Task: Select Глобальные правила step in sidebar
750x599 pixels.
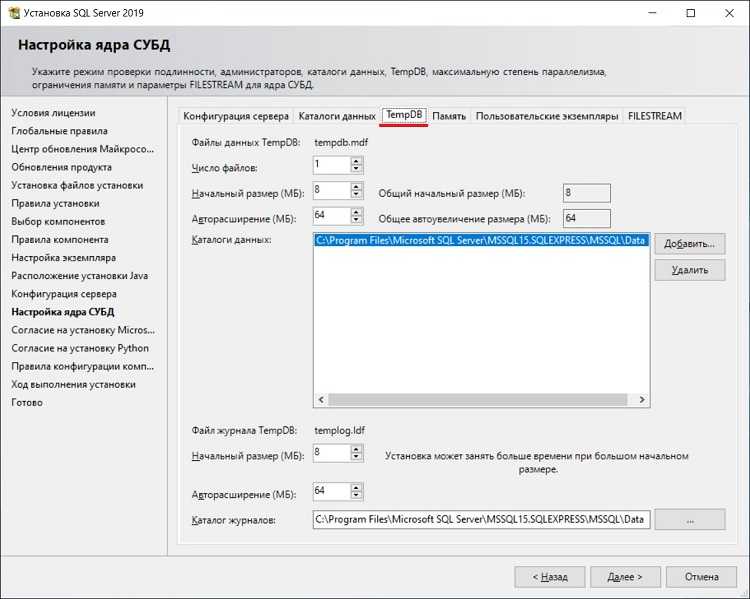Action: (59, 131)
